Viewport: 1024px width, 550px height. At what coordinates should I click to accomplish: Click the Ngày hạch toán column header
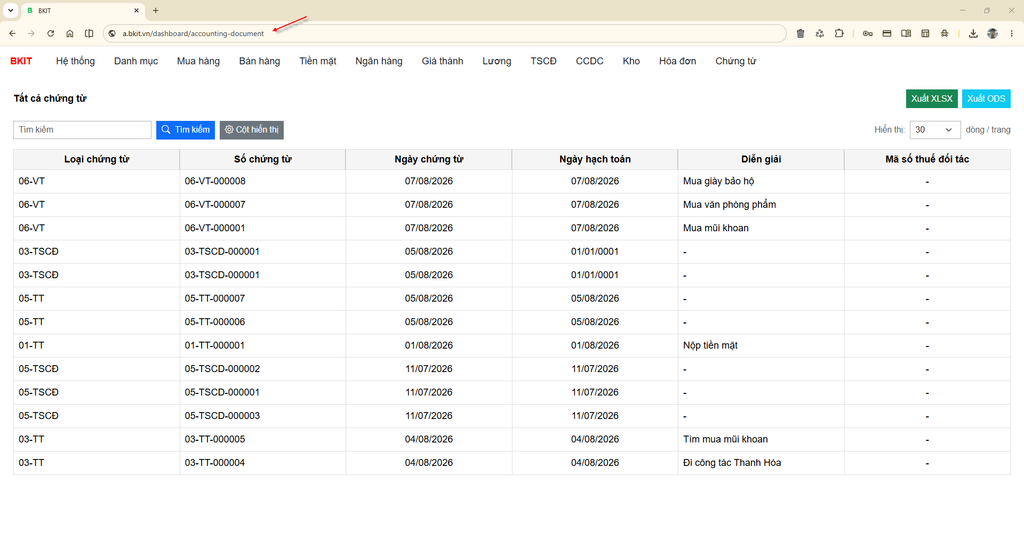pos(595,159)
